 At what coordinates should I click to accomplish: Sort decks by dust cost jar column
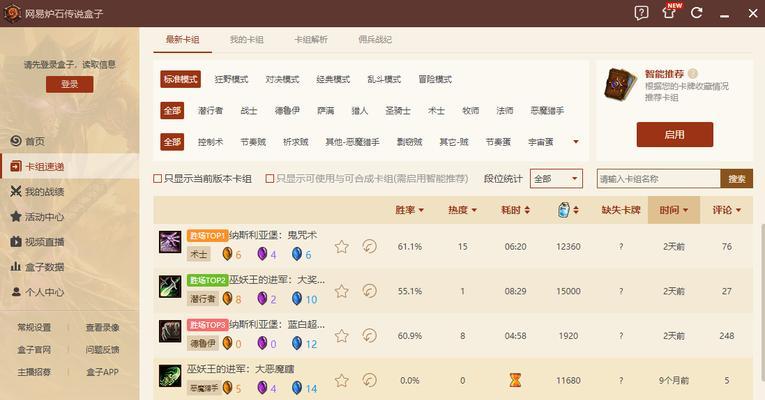pos(568,210)
